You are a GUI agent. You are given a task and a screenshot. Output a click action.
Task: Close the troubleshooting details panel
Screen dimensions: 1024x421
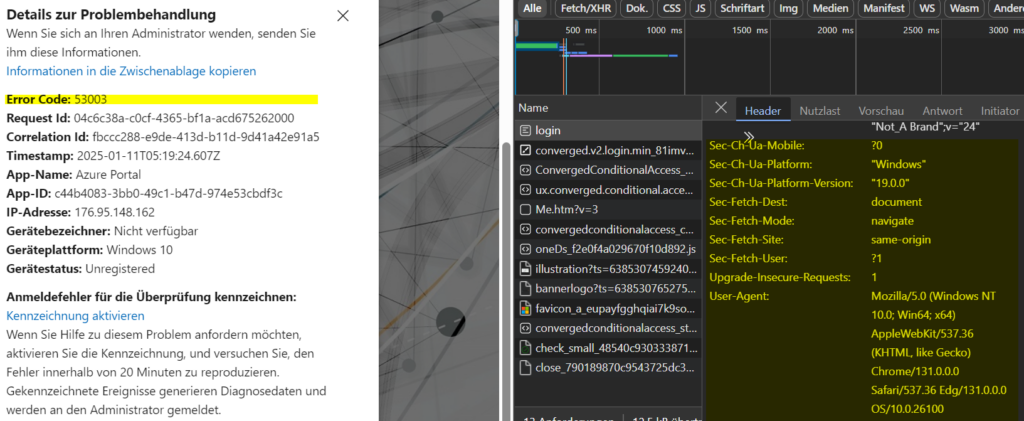click(343, 16)
